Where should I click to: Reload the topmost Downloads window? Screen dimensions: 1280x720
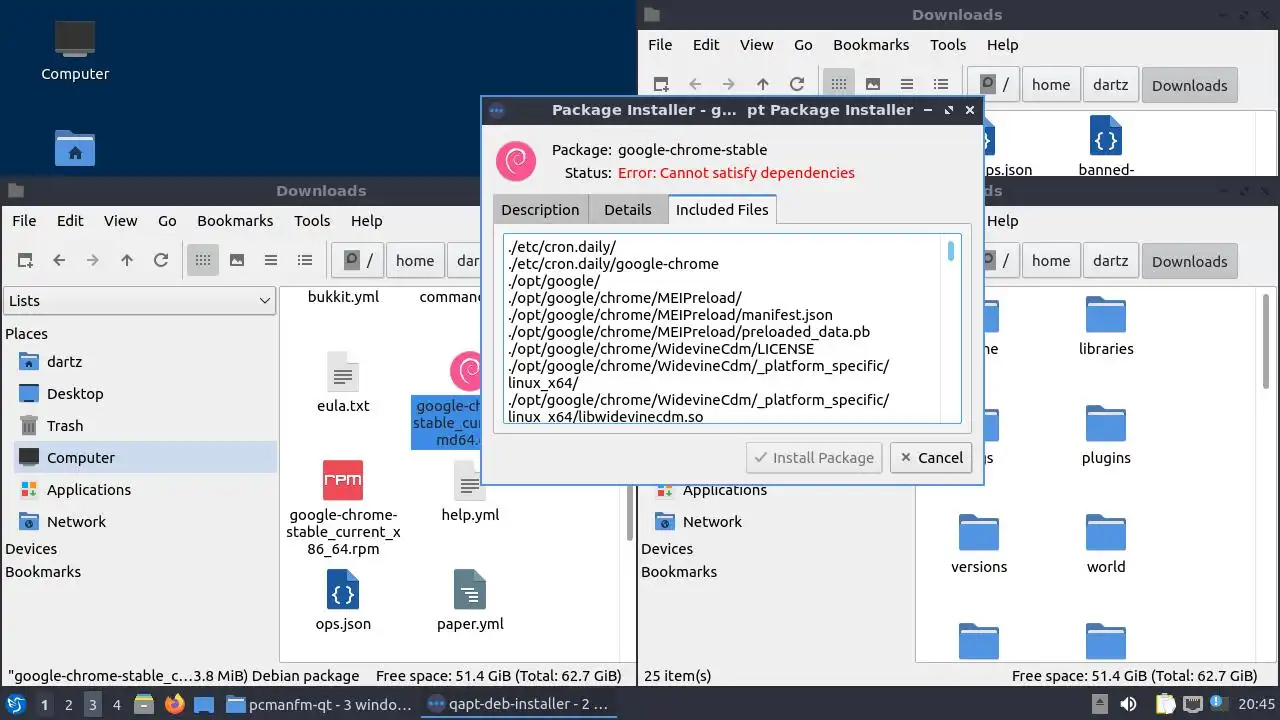tap(797, 85)
